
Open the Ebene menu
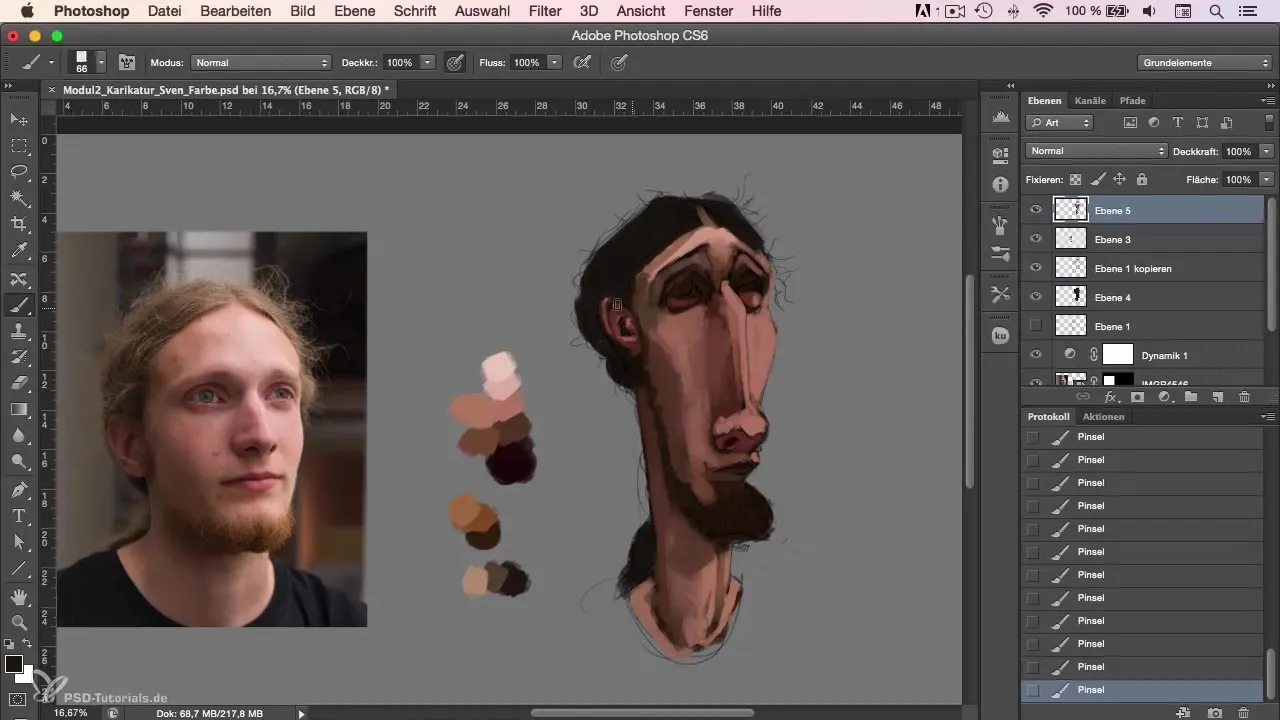click(x=354, y=11)
